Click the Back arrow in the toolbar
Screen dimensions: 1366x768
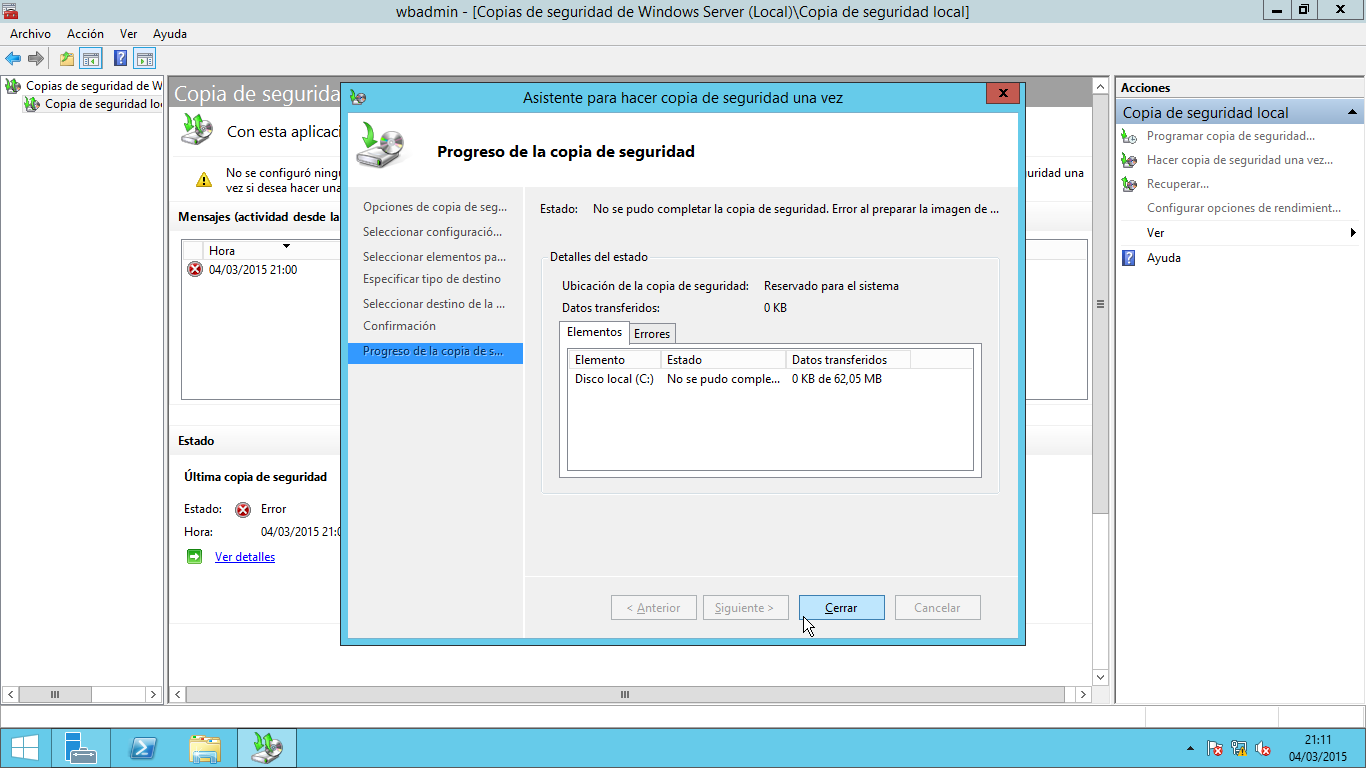[x=13, y=58]
